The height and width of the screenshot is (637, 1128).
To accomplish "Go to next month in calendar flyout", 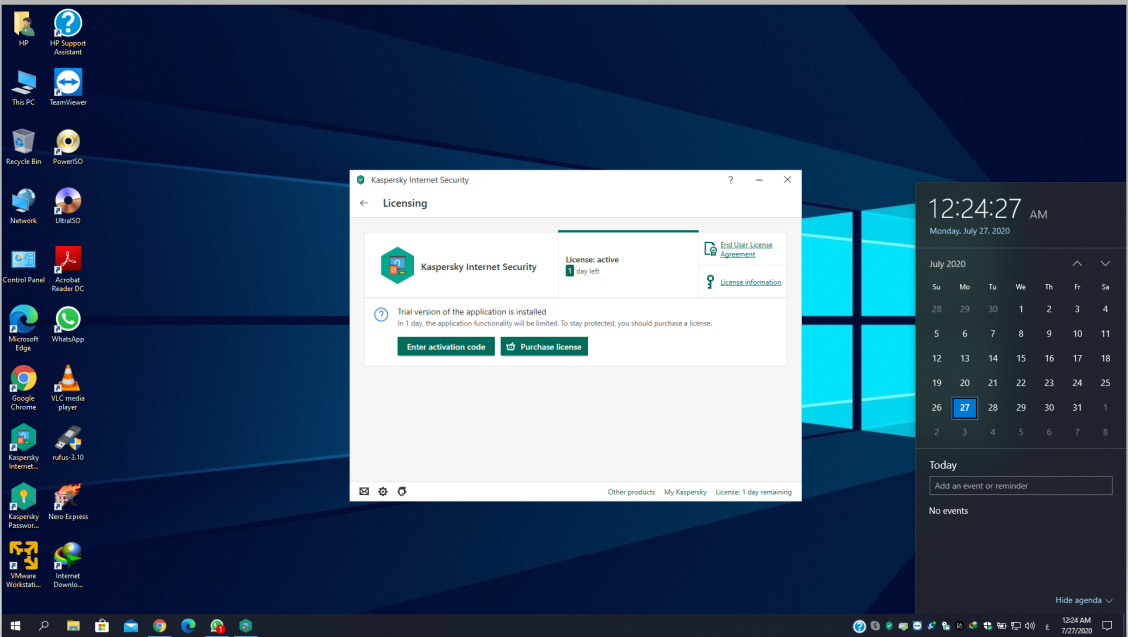I will point(1105,263).
